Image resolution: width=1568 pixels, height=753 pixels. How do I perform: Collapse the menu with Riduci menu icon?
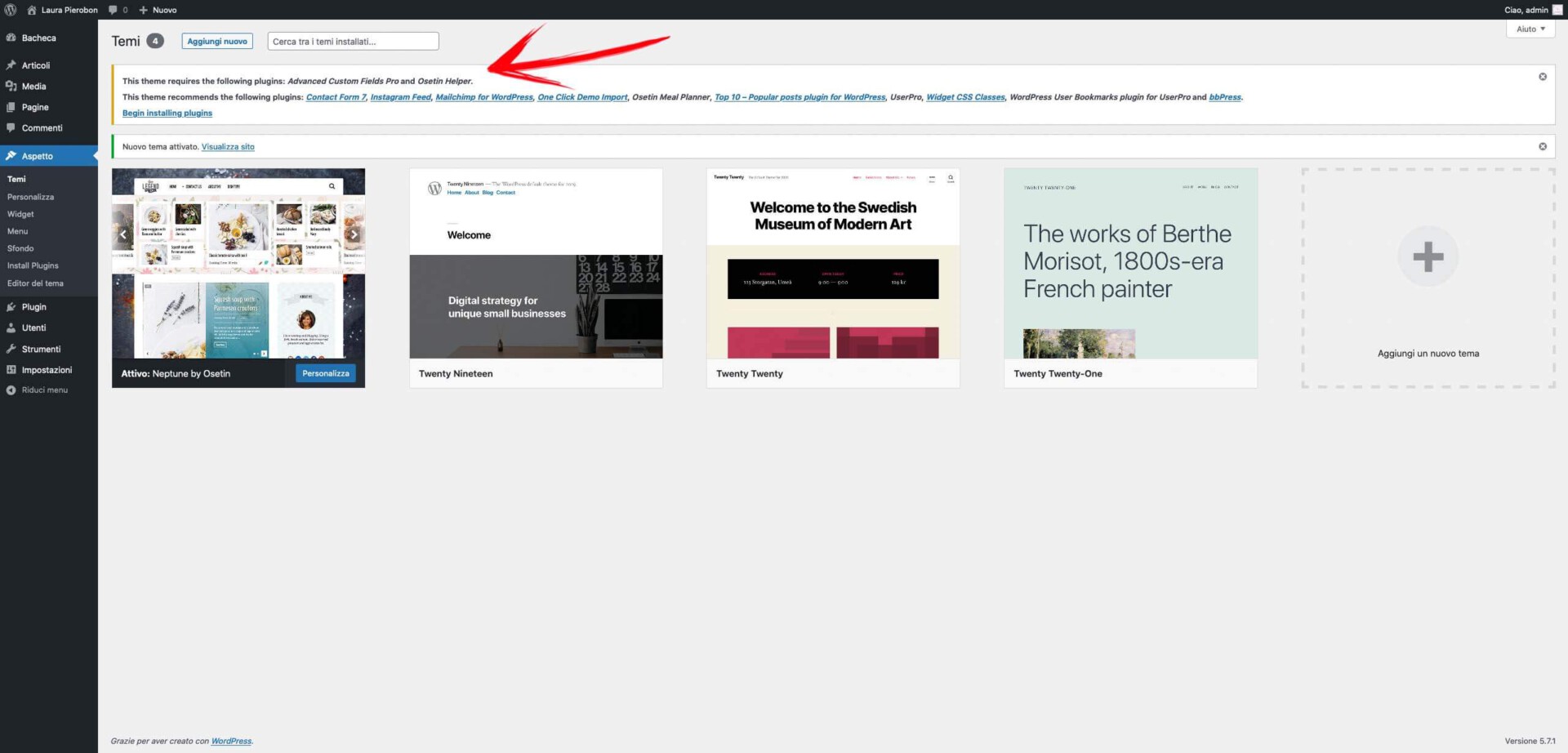pos(11,390)
